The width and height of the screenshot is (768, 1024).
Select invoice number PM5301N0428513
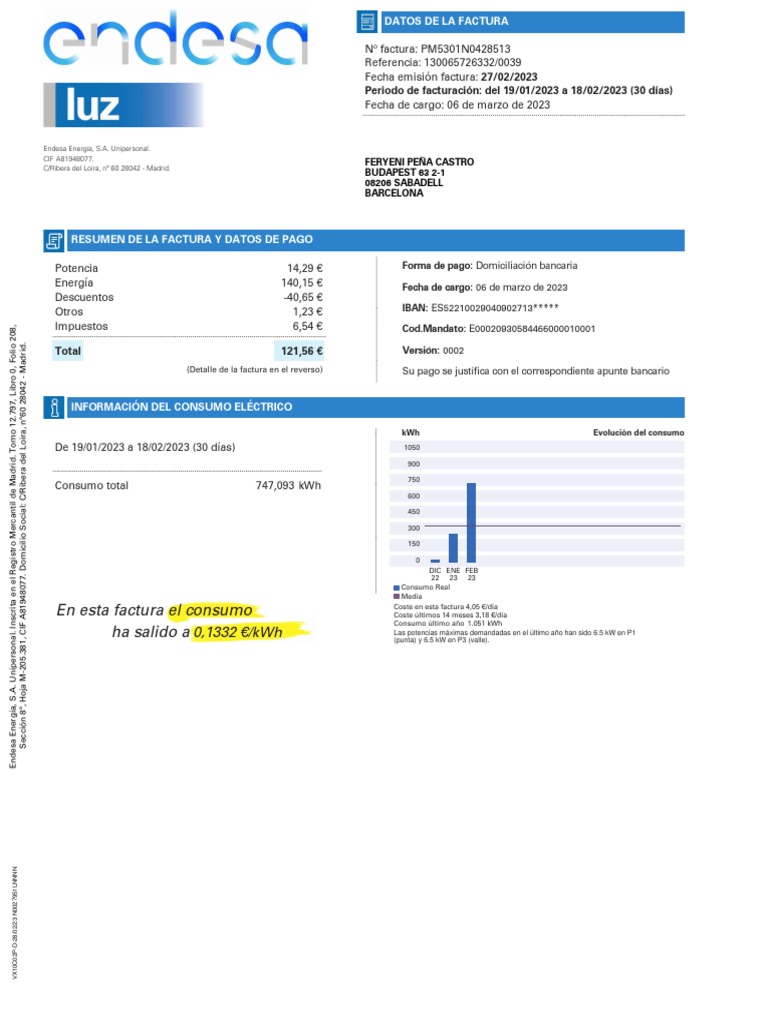click(465, 49)
